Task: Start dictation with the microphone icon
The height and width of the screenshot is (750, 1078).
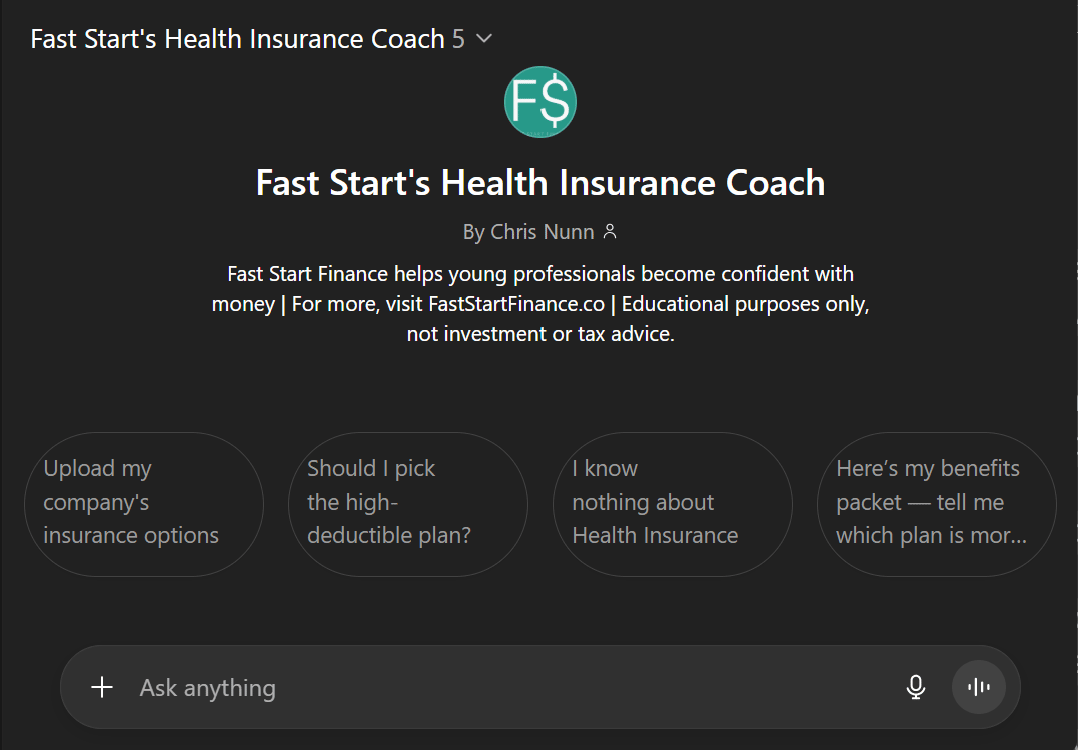Action: coord(915,687)
